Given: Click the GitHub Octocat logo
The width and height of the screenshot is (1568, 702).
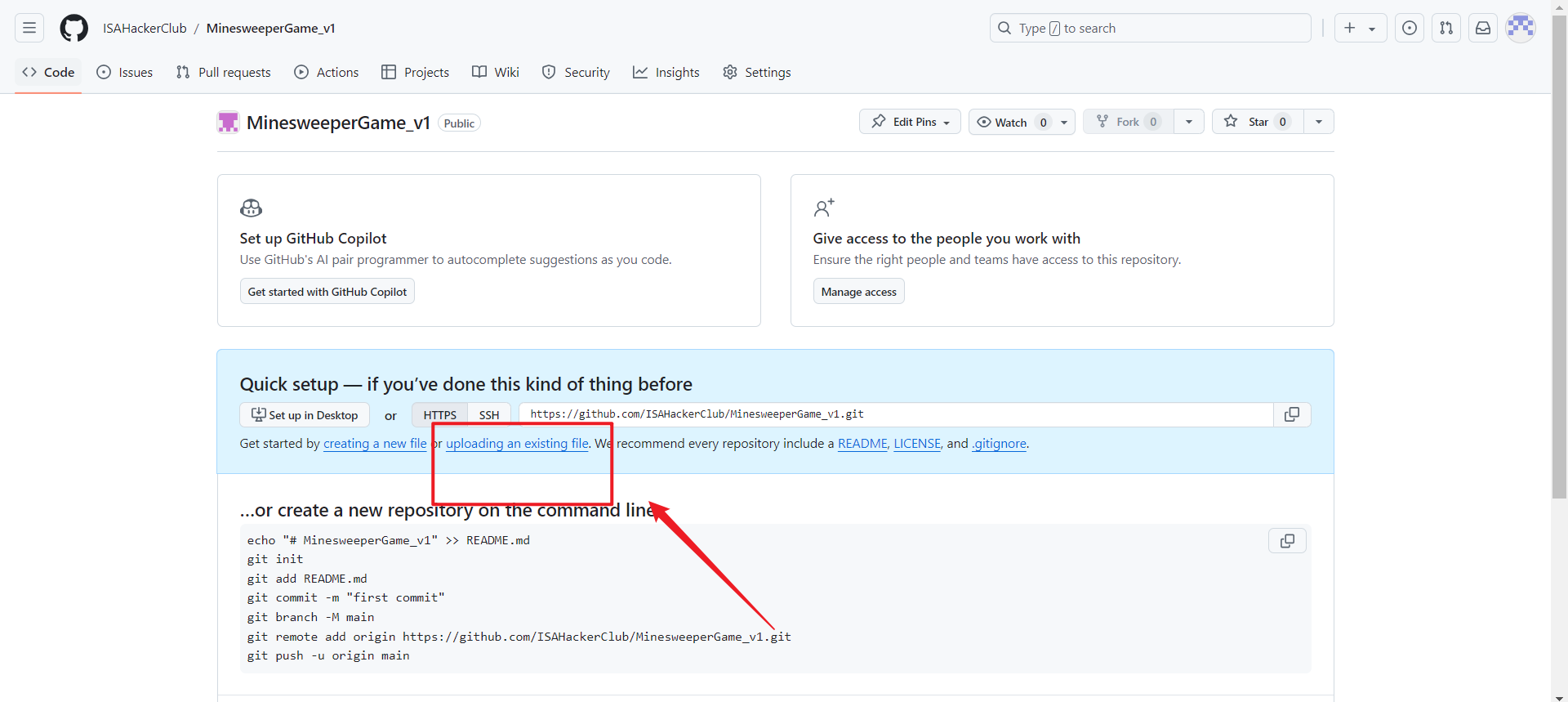Looking at the screenshot, I should (73, 28).
